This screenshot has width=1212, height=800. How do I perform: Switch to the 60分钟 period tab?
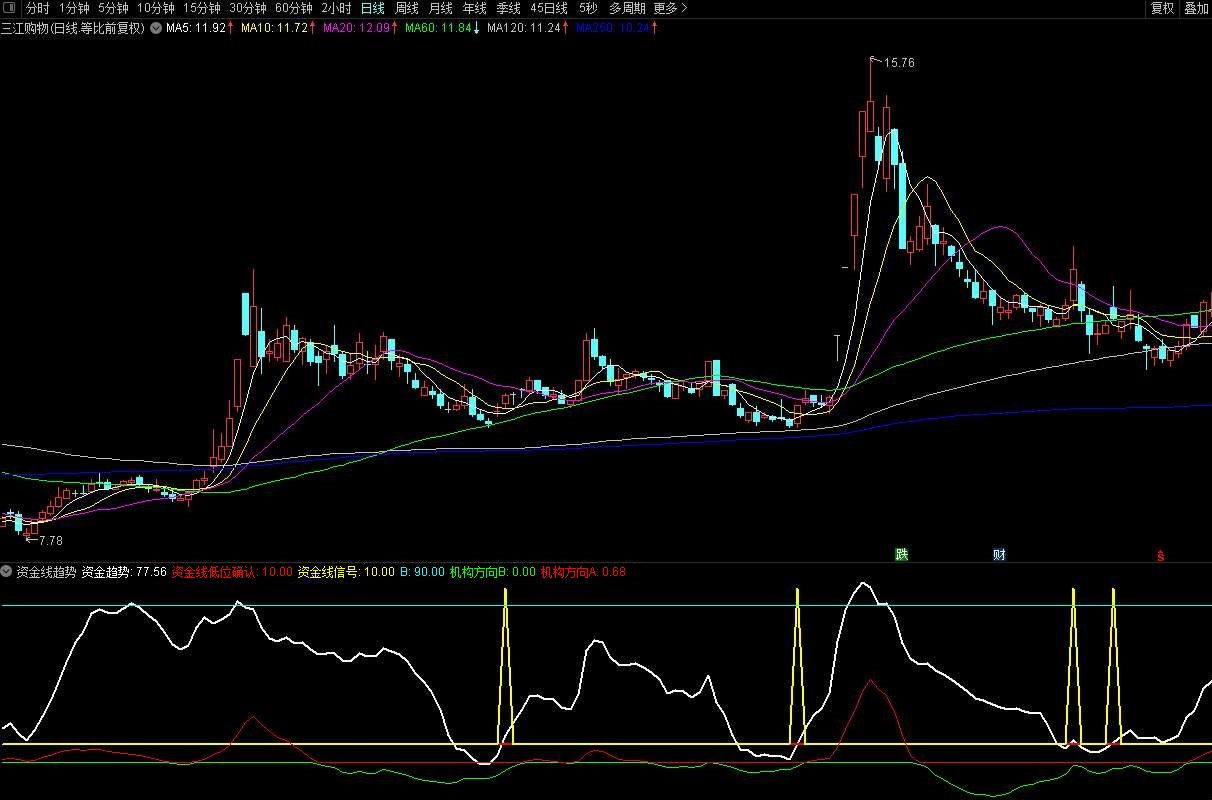click(294, 8)
